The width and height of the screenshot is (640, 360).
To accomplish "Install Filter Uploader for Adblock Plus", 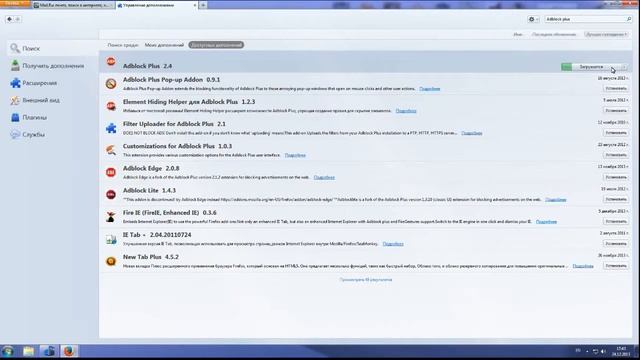I will coord(616,133).
